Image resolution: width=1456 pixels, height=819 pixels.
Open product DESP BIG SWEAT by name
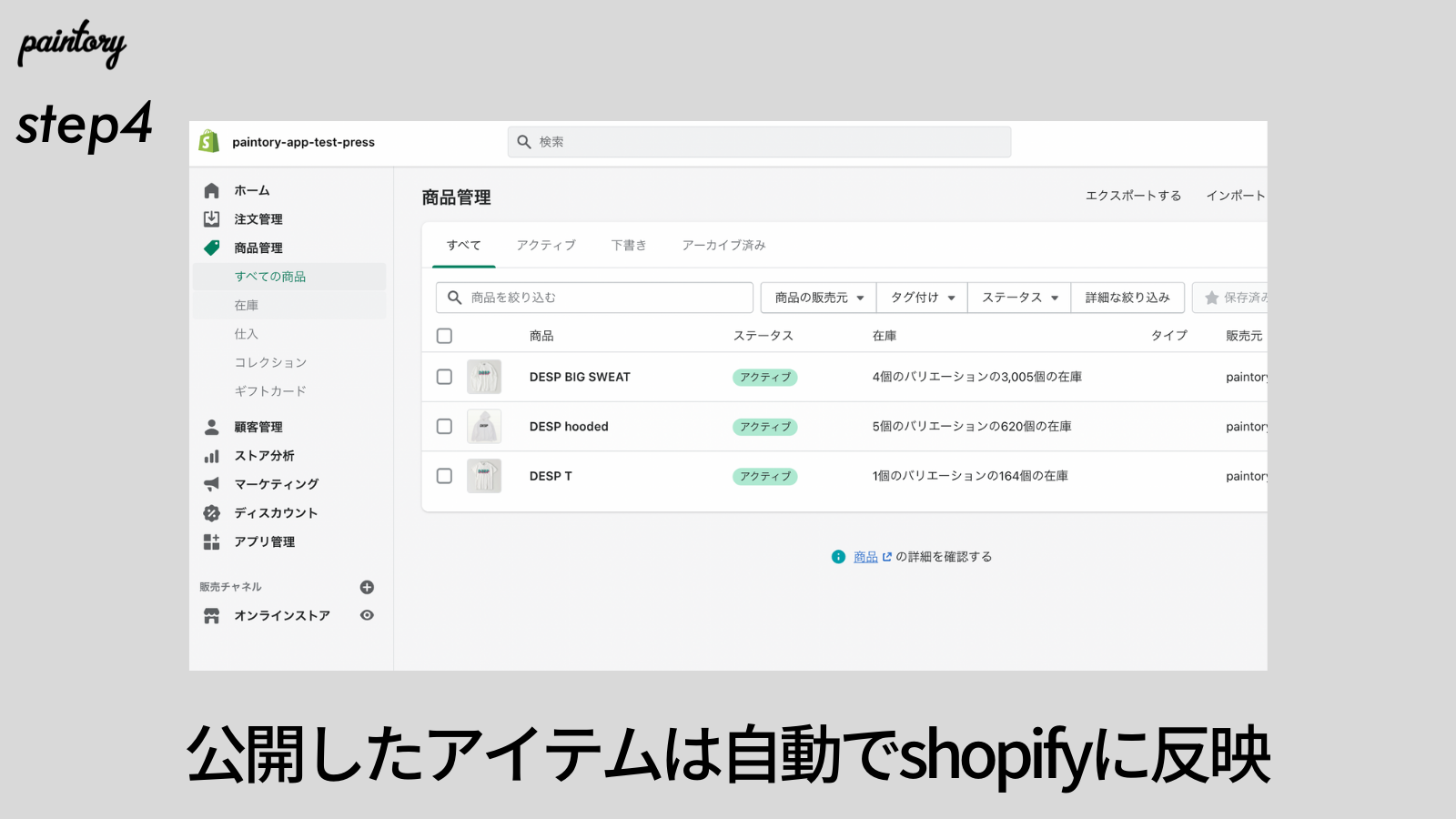point(580,377)
